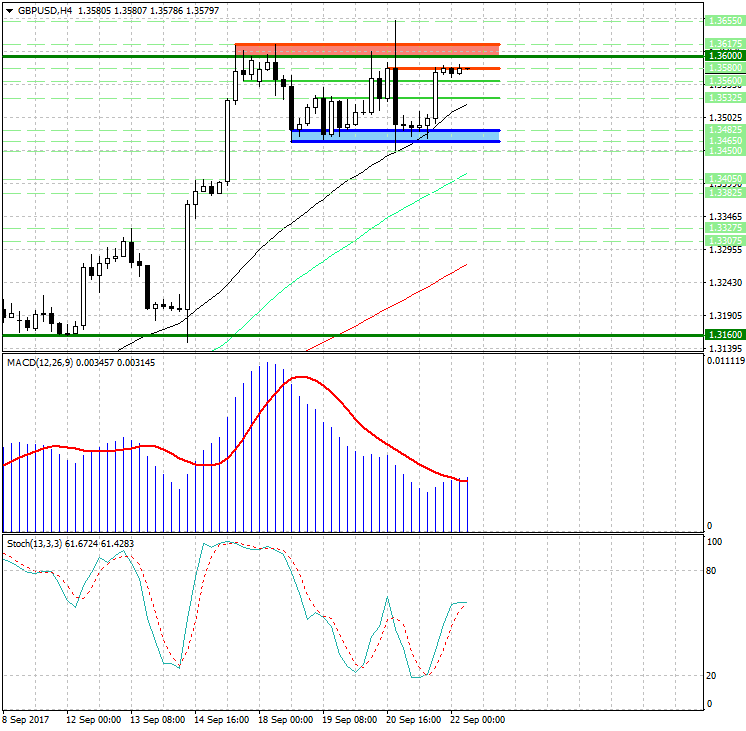Click the 1.35325 price level label
This screenshot has height=731, width=746.
tap(724, 98)
